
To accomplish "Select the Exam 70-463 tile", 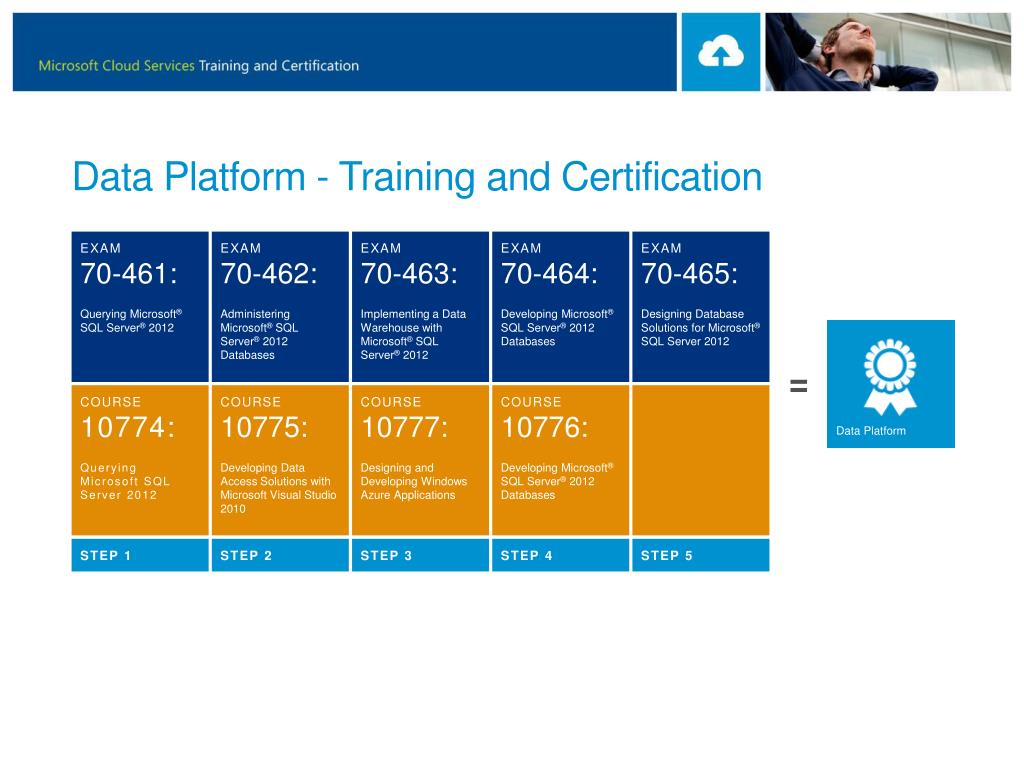I will [x=421, y=306].
